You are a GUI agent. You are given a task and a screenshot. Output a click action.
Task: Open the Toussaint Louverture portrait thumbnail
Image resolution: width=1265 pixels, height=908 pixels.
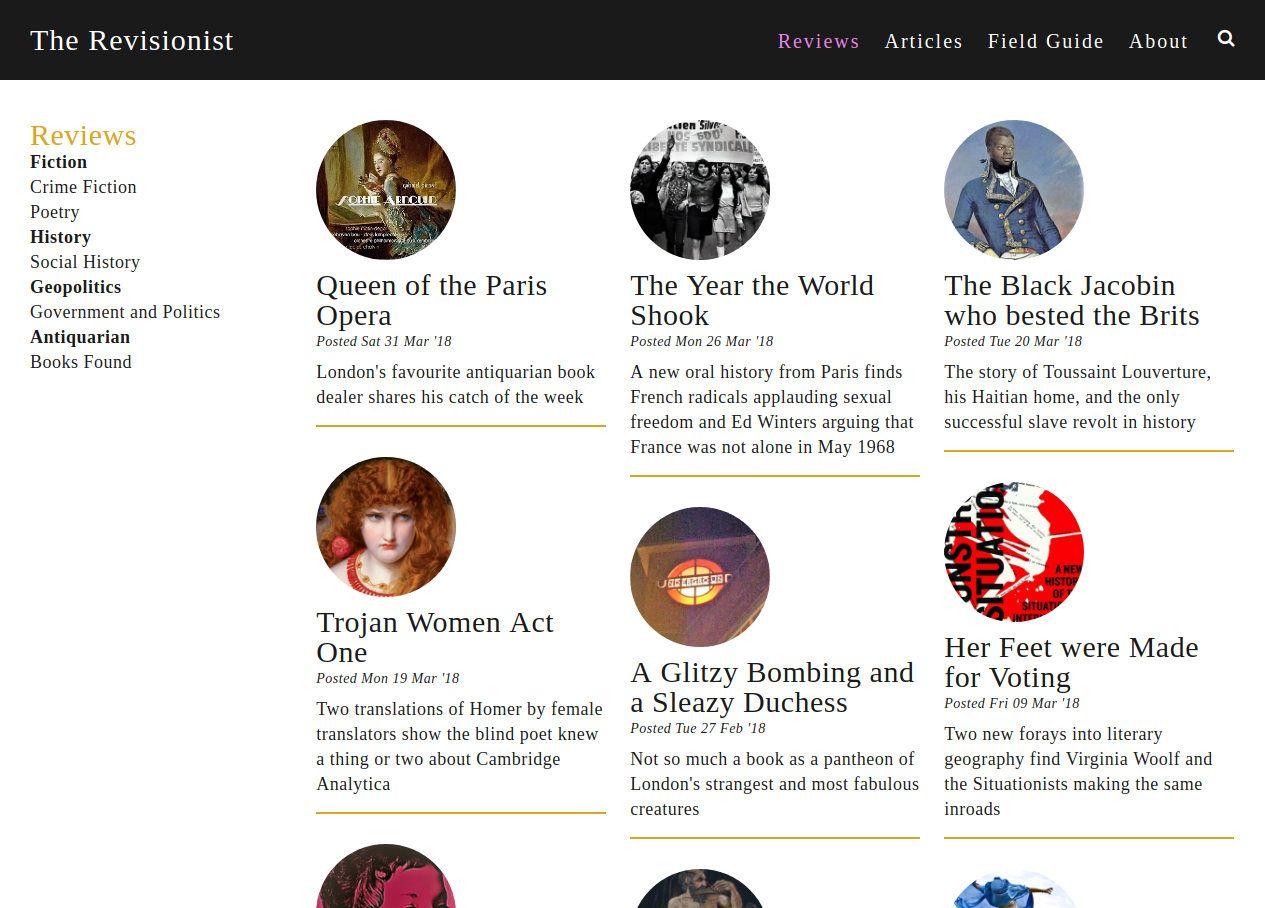click(x=1014, y=190)
